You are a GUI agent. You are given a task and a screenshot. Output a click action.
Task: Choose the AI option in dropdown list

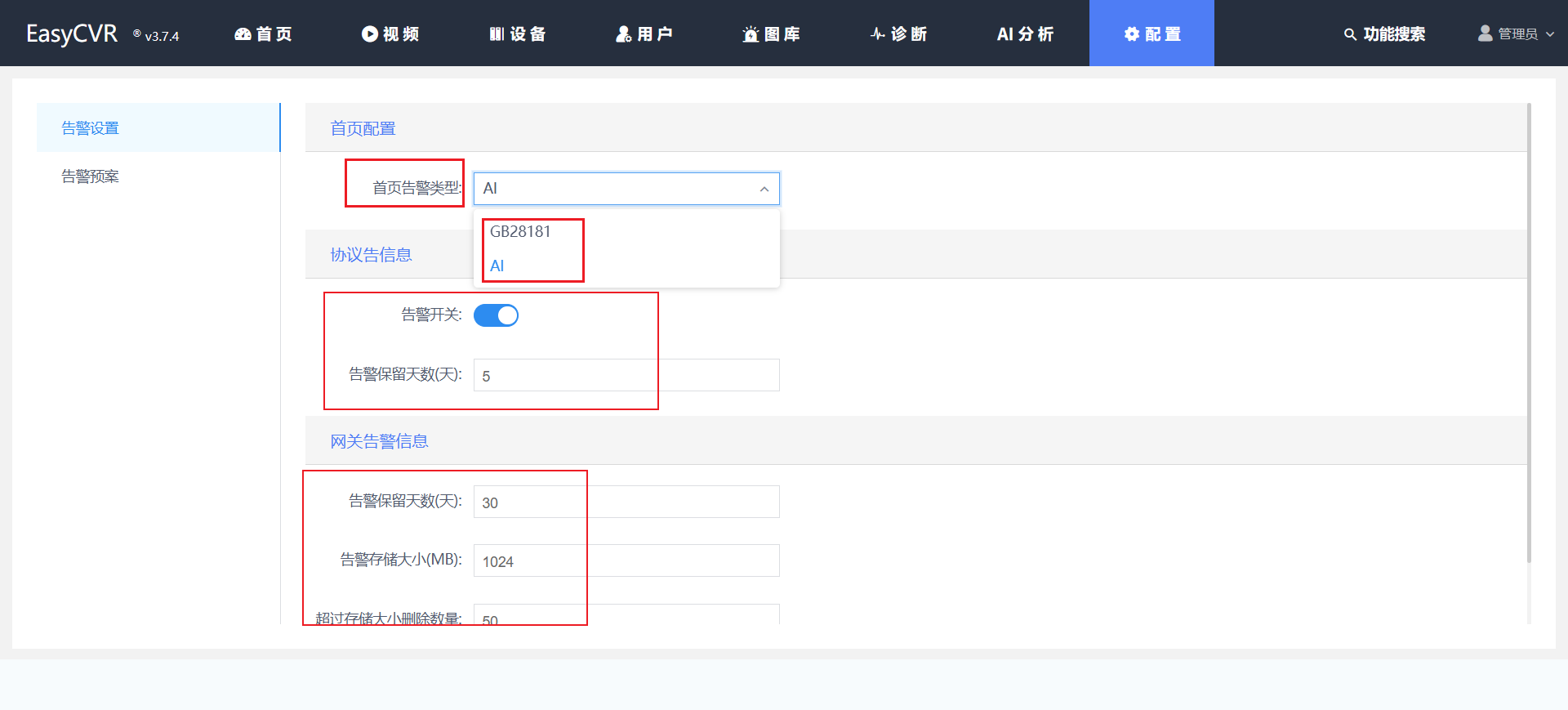(x=497, y=266)
